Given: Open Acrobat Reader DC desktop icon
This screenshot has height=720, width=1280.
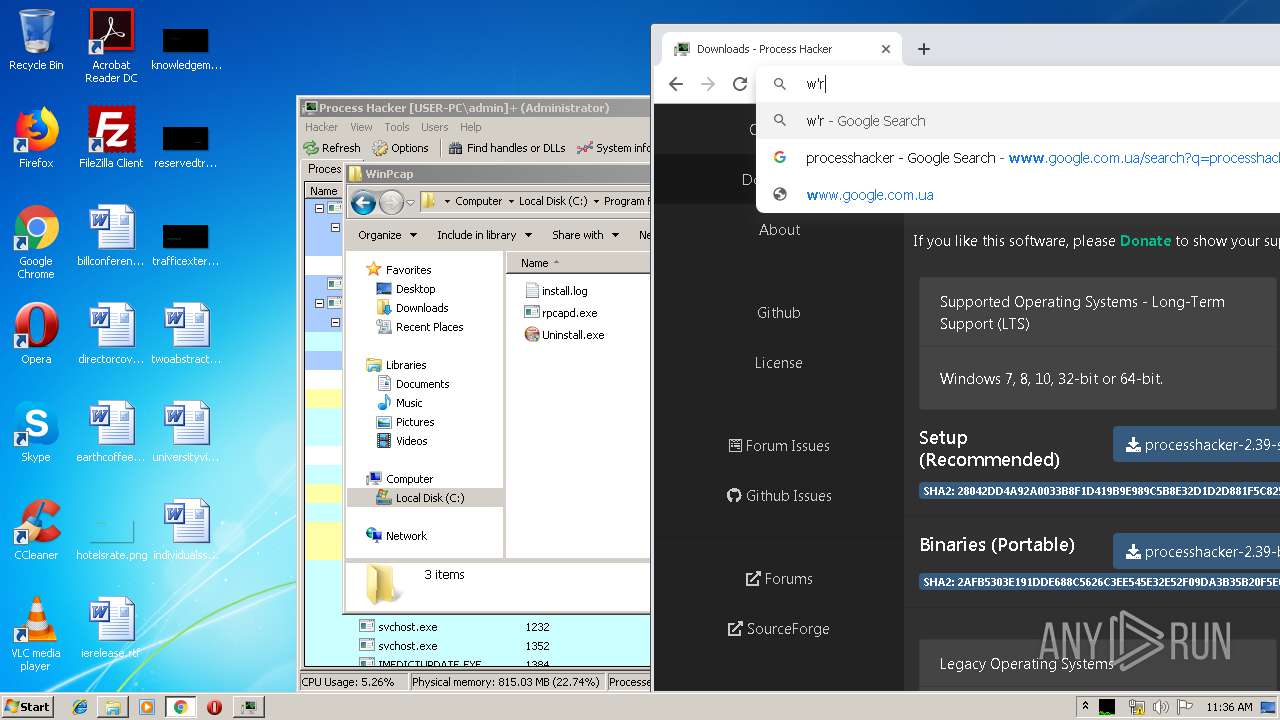Looking at the screenshot, I should (111, 46).
